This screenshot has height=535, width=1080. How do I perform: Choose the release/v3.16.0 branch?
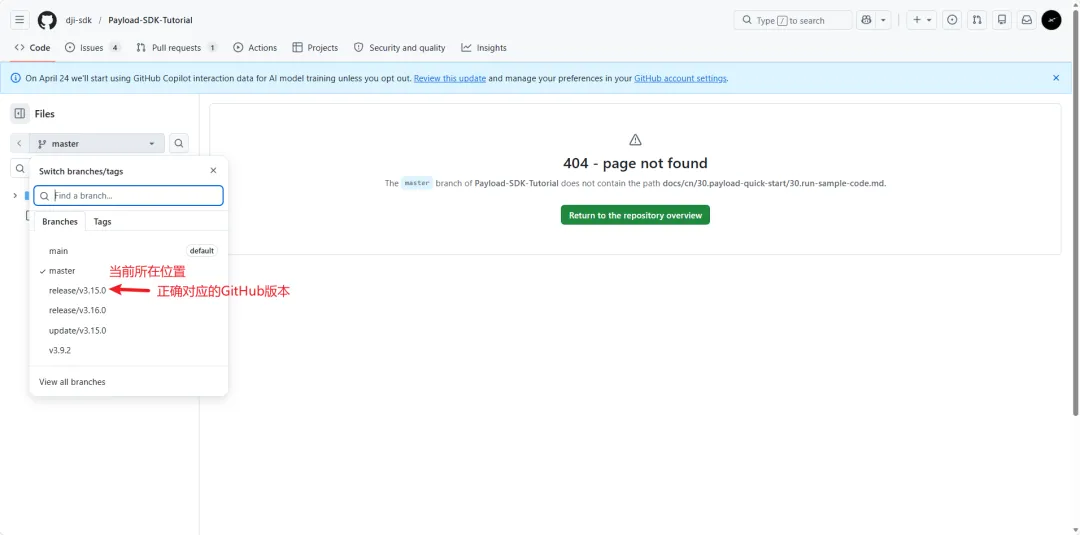point(128,311)
